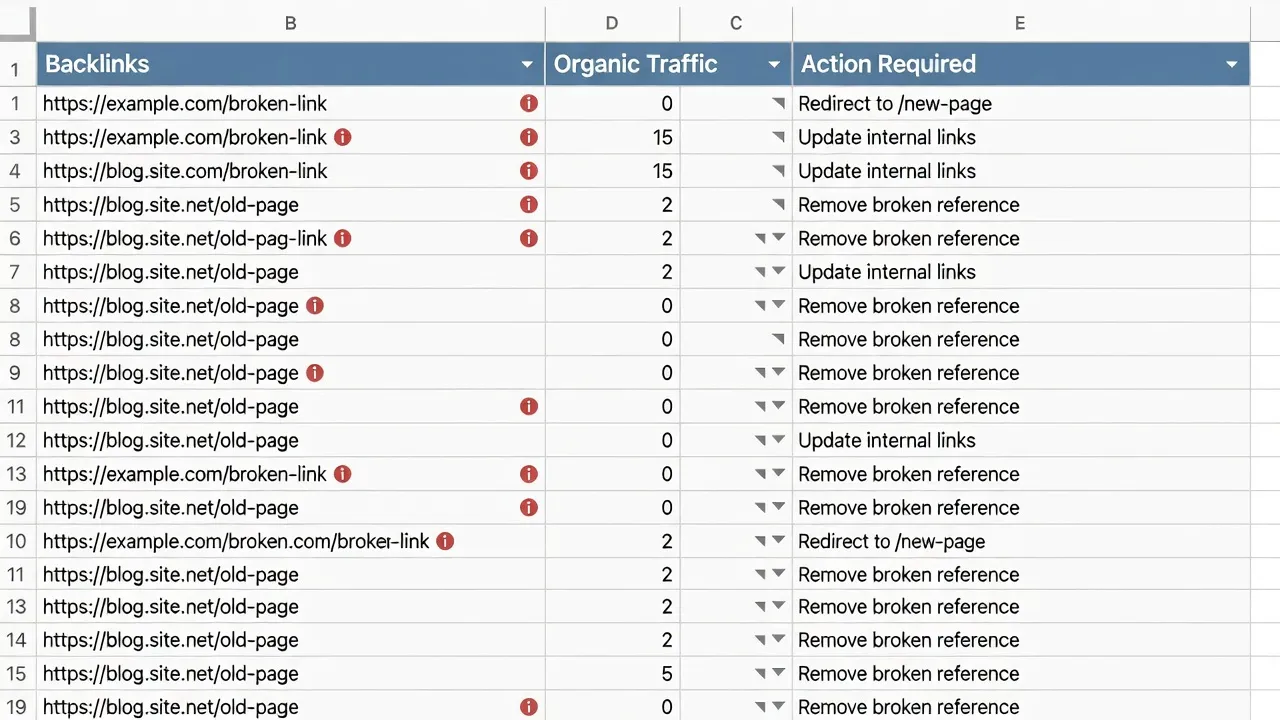Image resolution: width=1280 pixels, height=720 pixels.
Task: Click the 'Backlinks' header cell text
Action: (x=97, y=65)
